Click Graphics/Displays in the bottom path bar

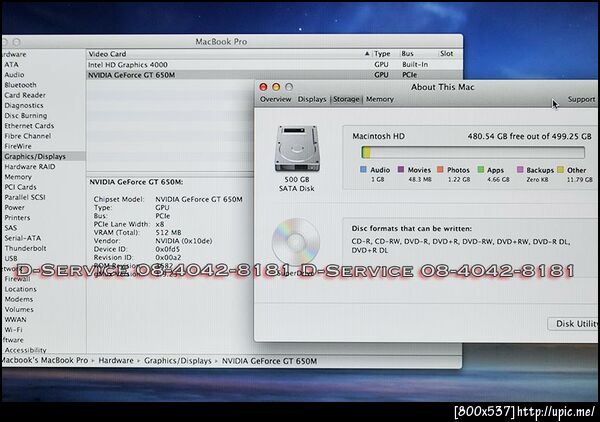(178, 360)
